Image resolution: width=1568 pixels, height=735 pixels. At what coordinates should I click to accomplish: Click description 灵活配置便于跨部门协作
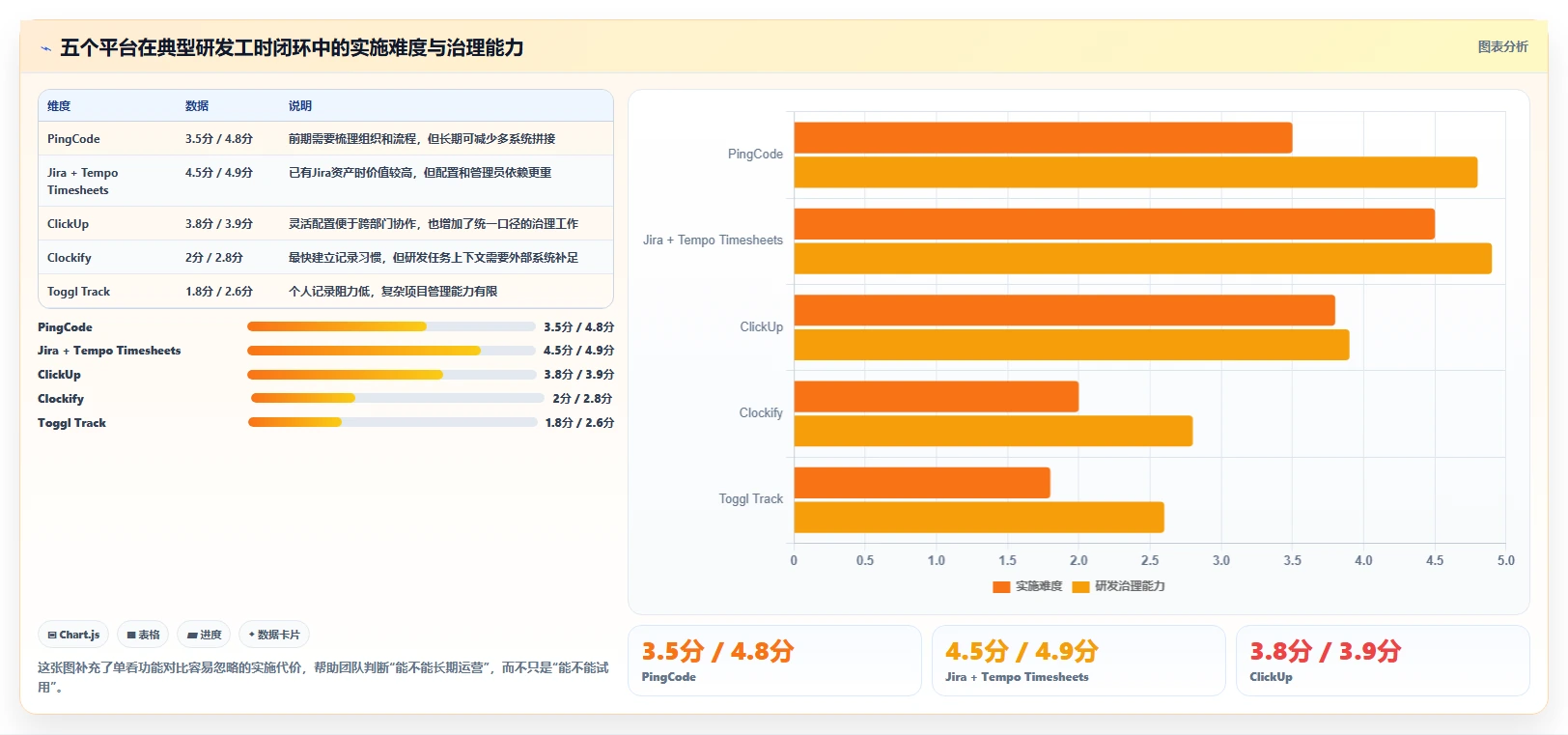tap(434, 224)
